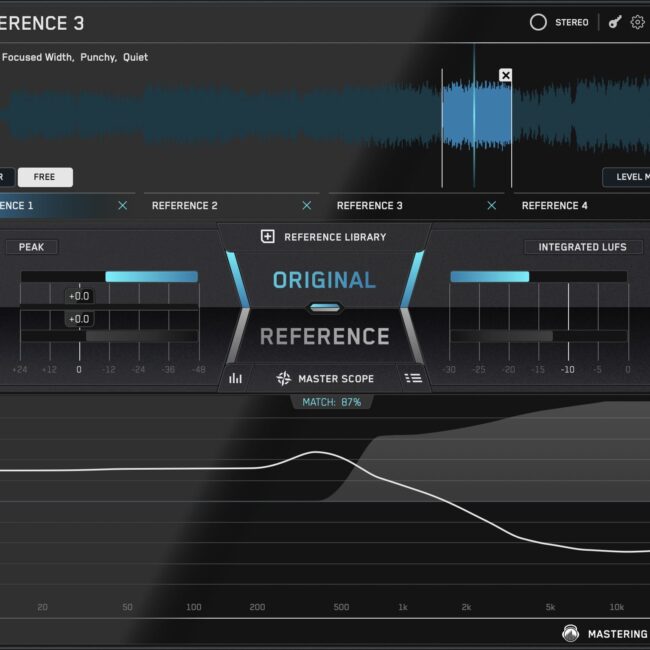Toggle the Stereo circle indicator
Screen dimensions: 650x650
538,22
